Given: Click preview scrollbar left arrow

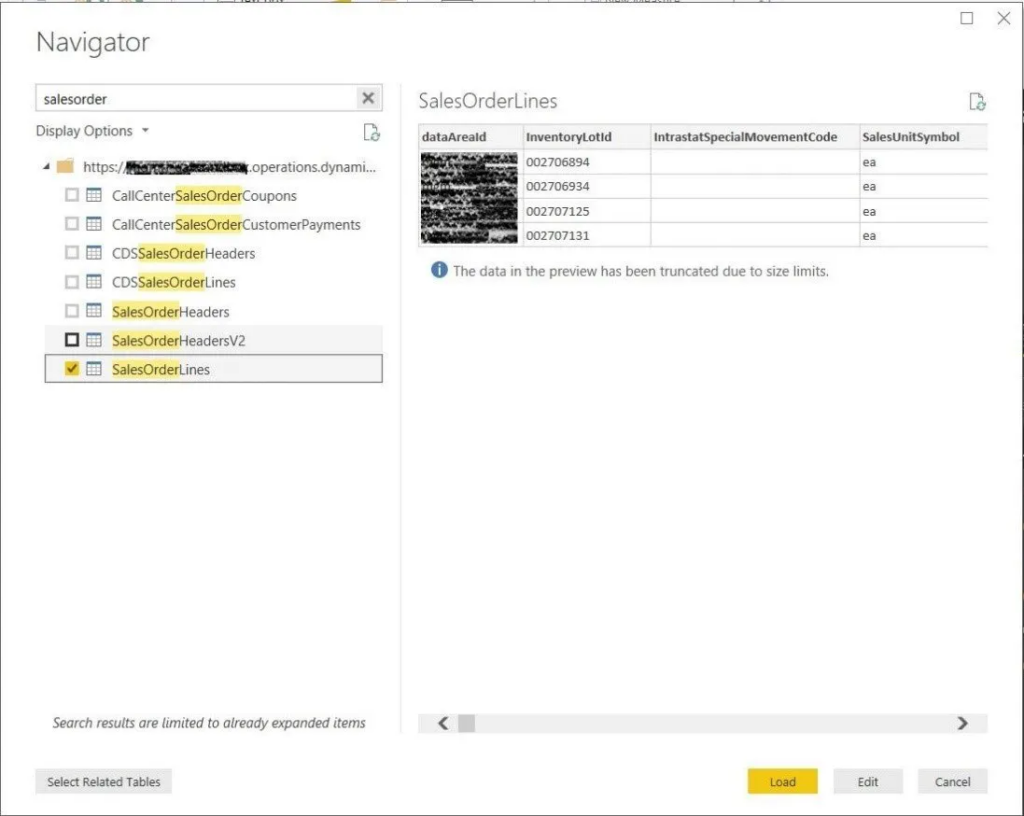Looking at the screenshot, I should [443, 723].
